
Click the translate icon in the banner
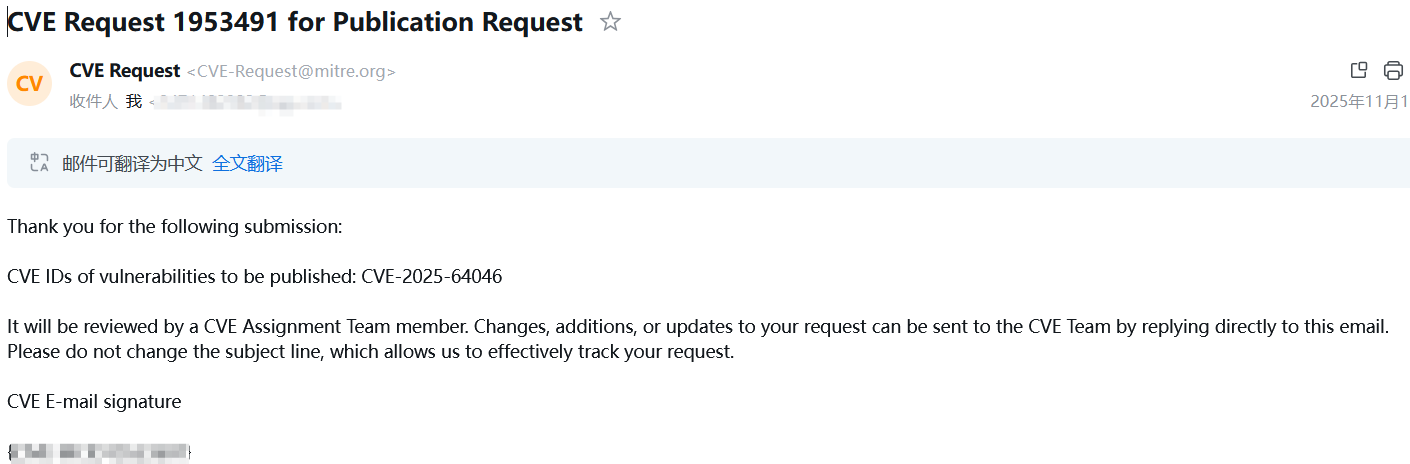(39, 163)
